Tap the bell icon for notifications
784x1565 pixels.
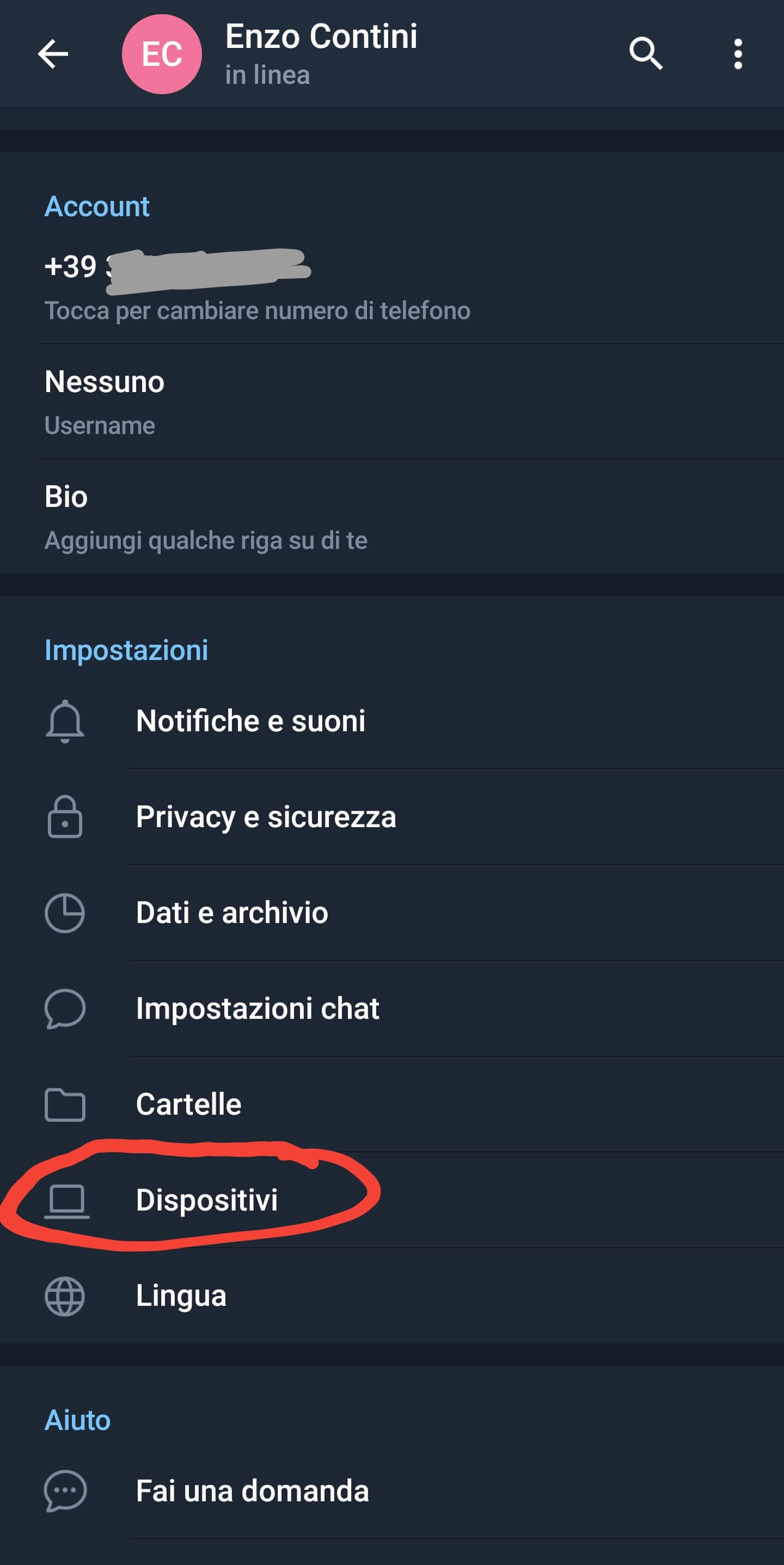coord(65,721)
